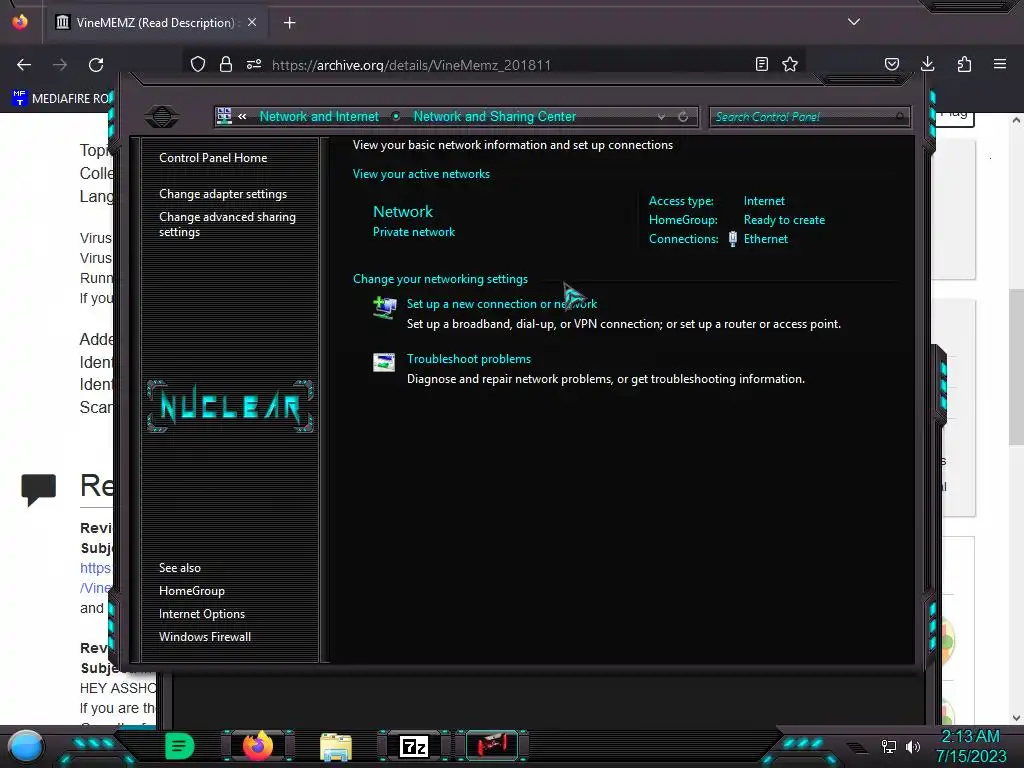Show site security lock info
1024x768 pixels.
[x=226, y=64]
